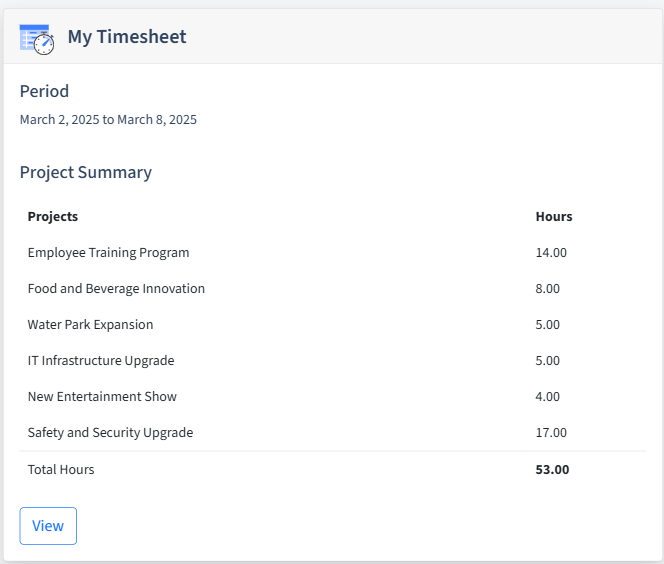Select the Period heading

pos(44,91)
